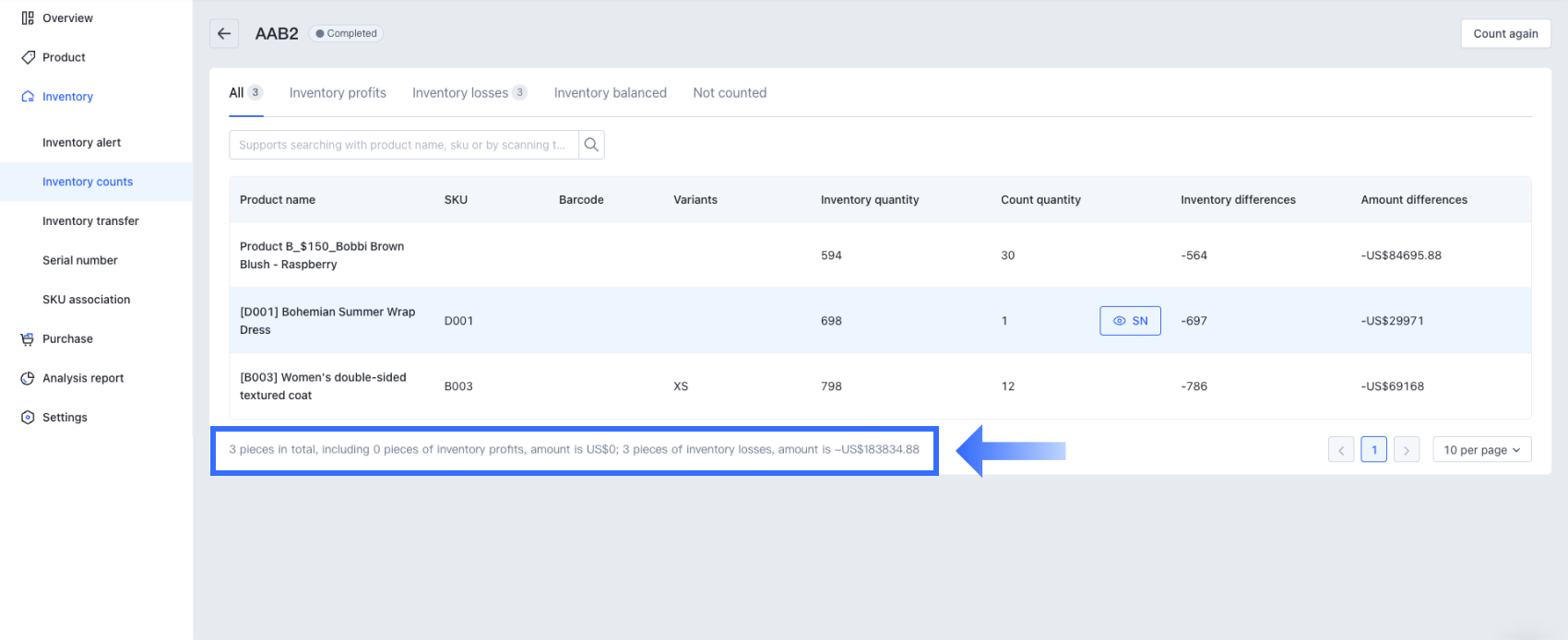The height and width of the screenshot is (640, 1568).
Task: Click the Analysis report chart icon
Action: [x=28, y=378]
